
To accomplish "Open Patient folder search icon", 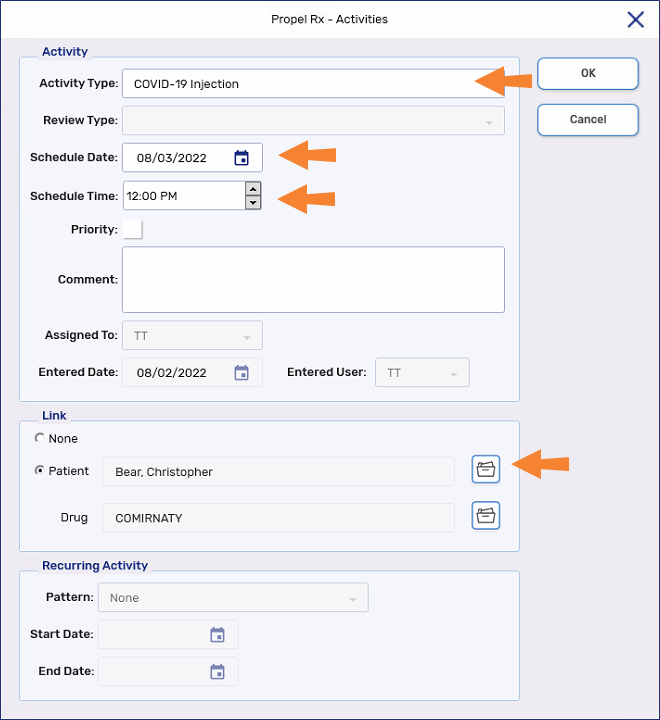I will [x=486, y=470].
